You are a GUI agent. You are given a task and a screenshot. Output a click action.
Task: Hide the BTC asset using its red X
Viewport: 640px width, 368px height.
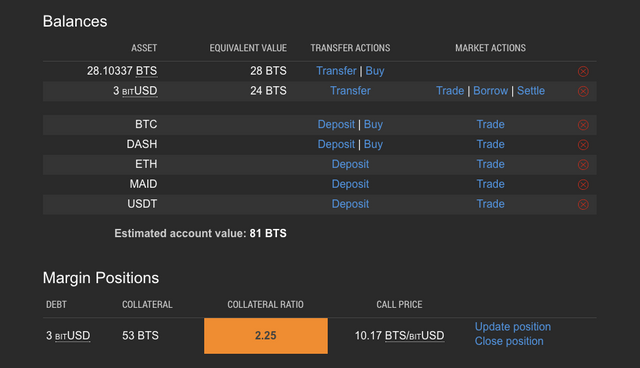pos(583,125)
